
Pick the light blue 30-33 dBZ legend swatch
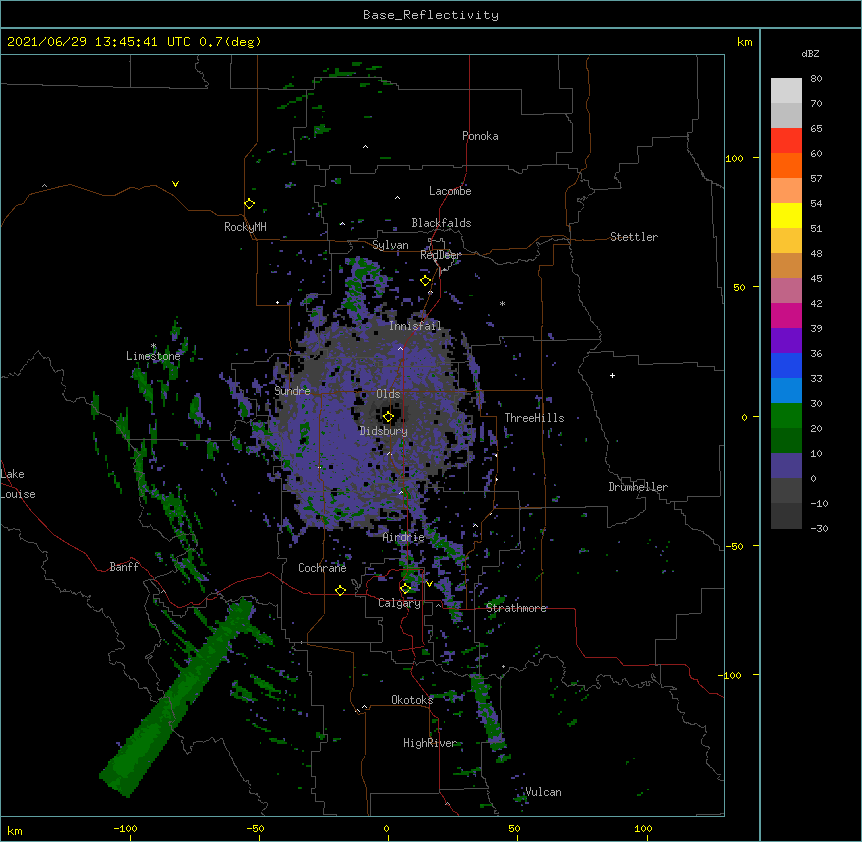pos(786,391)
